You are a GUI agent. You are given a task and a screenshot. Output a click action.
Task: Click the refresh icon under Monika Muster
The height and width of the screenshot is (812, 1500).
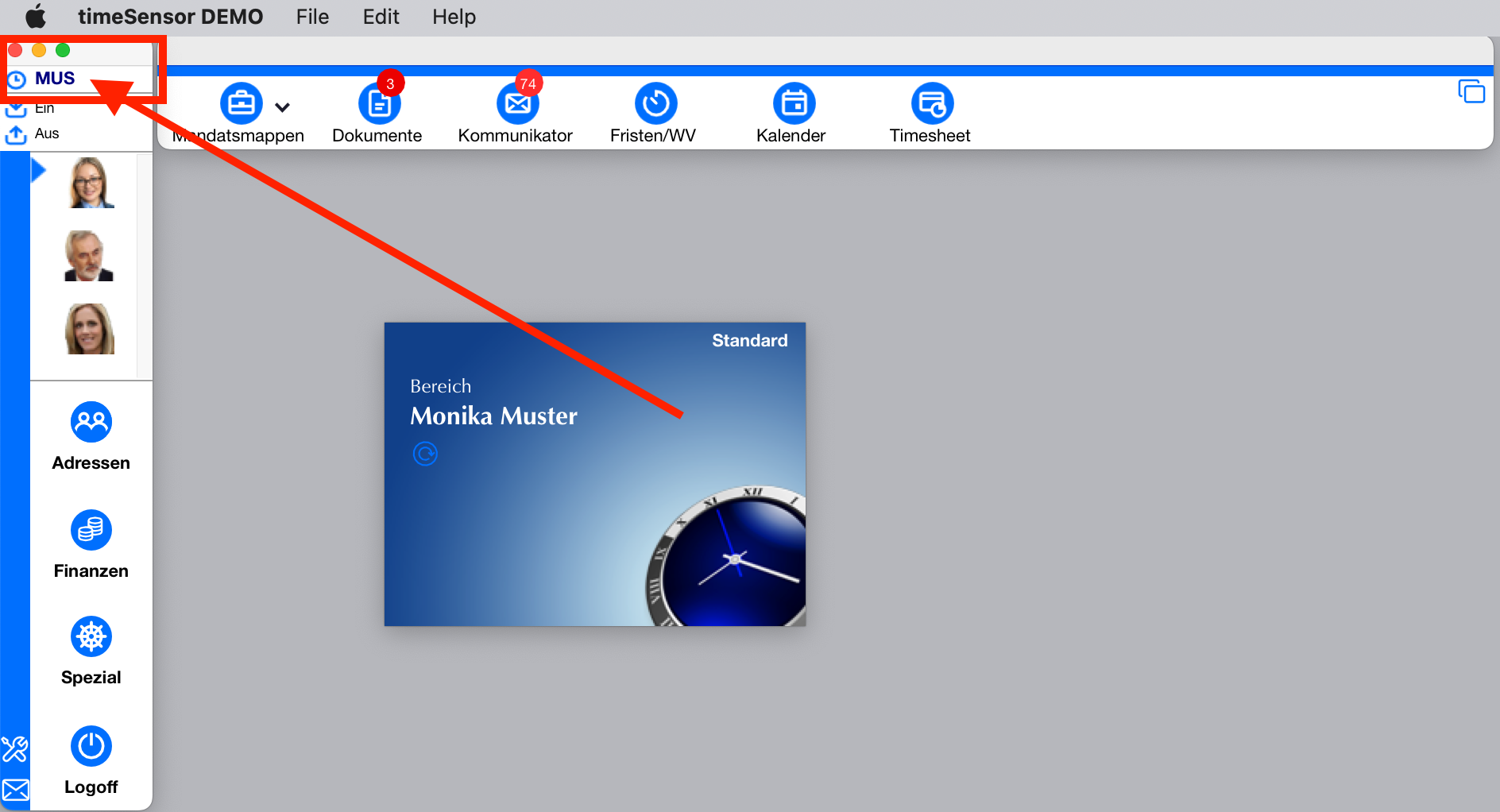[425, 454]
